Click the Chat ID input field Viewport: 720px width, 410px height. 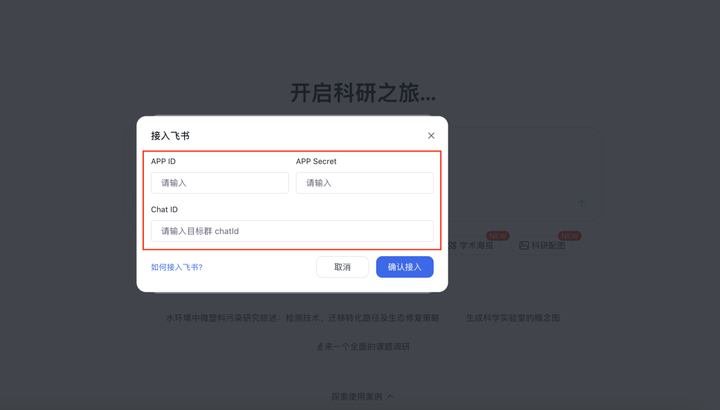pyautogui.click(x=292, y=231)
